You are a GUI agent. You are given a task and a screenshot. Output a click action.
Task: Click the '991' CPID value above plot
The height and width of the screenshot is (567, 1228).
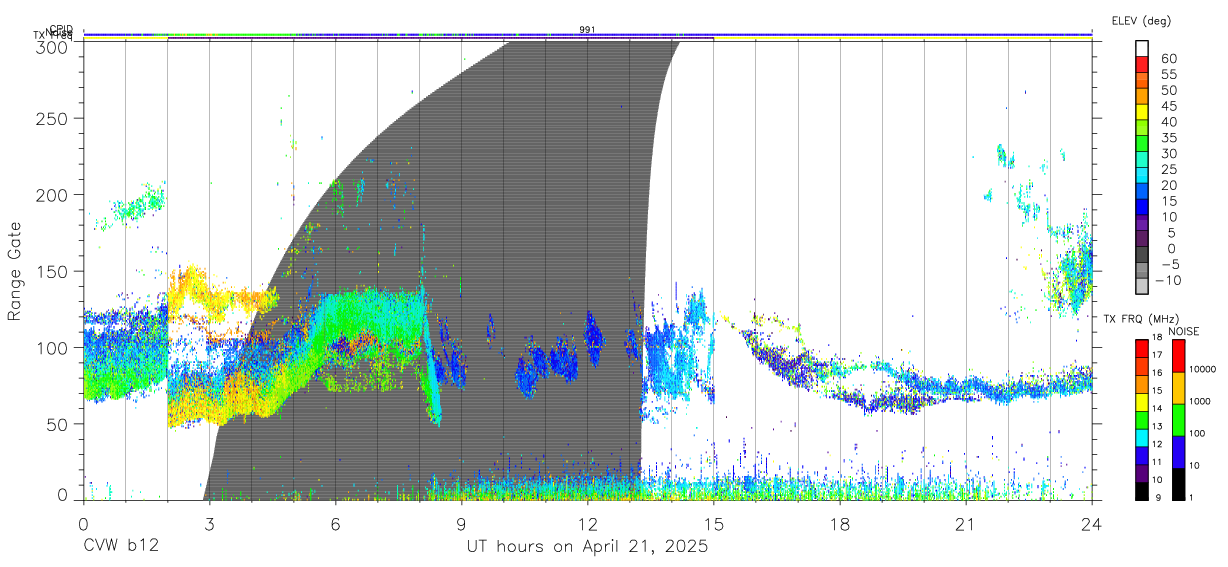[x=587, y=30]
